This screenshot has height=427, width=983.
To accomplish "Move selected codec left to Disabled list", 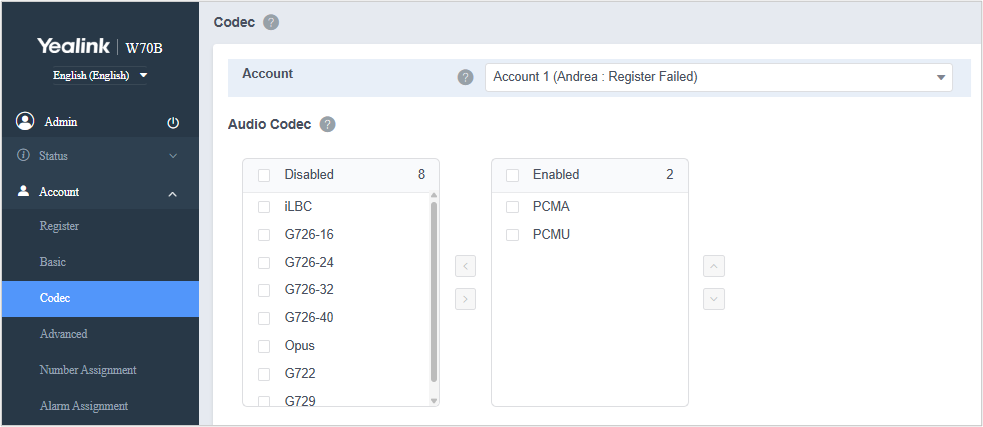I will [465, 267].
